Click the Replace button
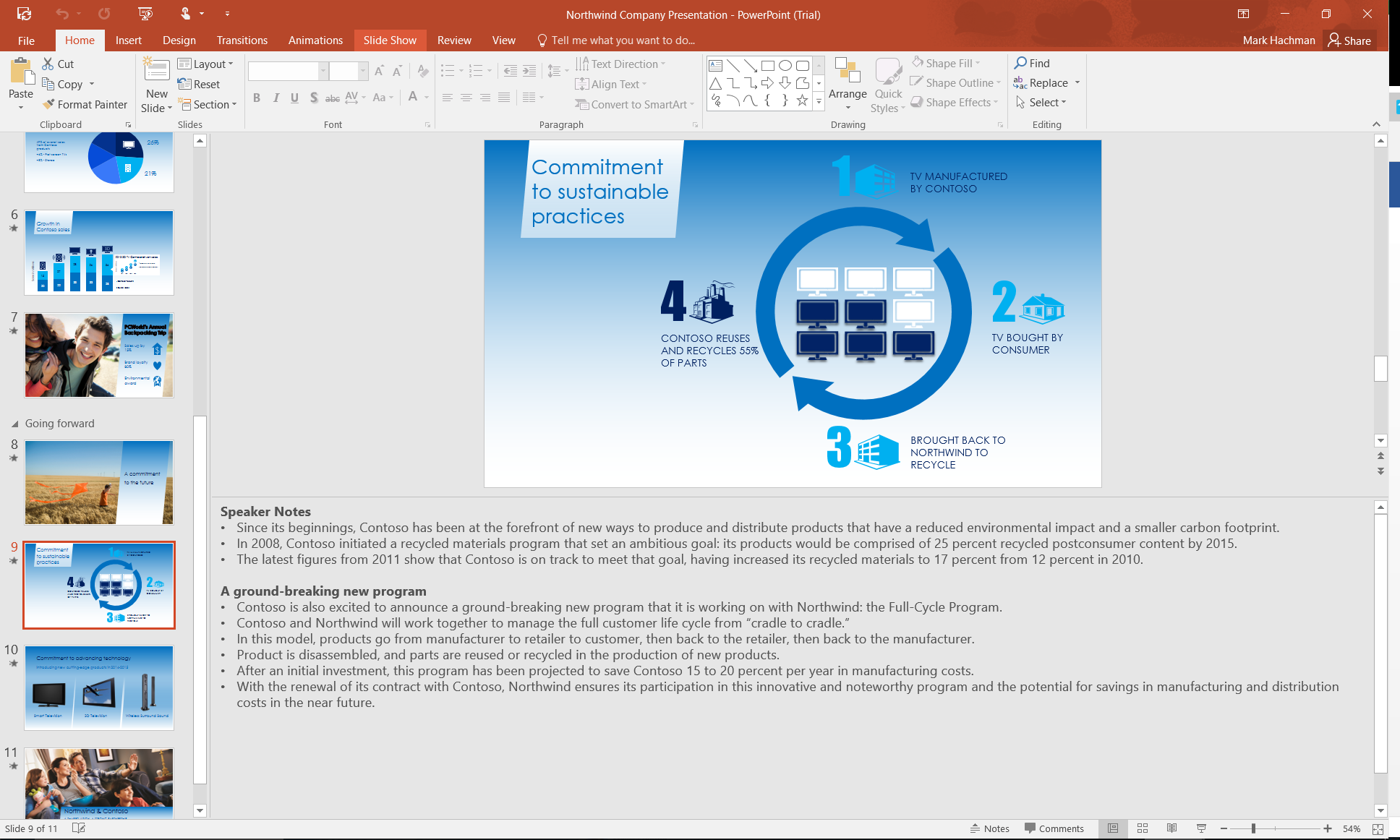 1047,82
